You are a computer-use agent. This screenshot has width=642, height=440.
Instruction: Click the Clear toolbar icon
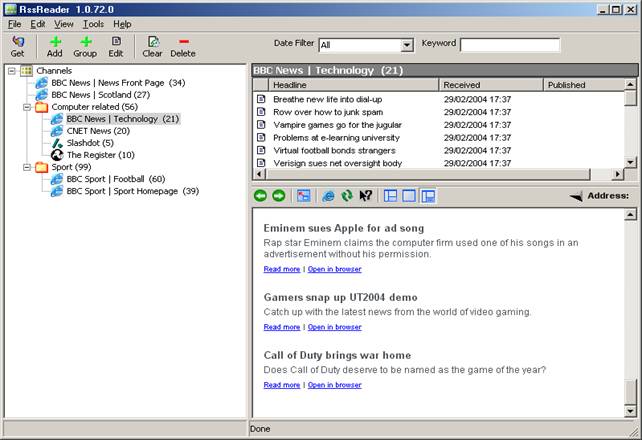(x=152, y=42)
